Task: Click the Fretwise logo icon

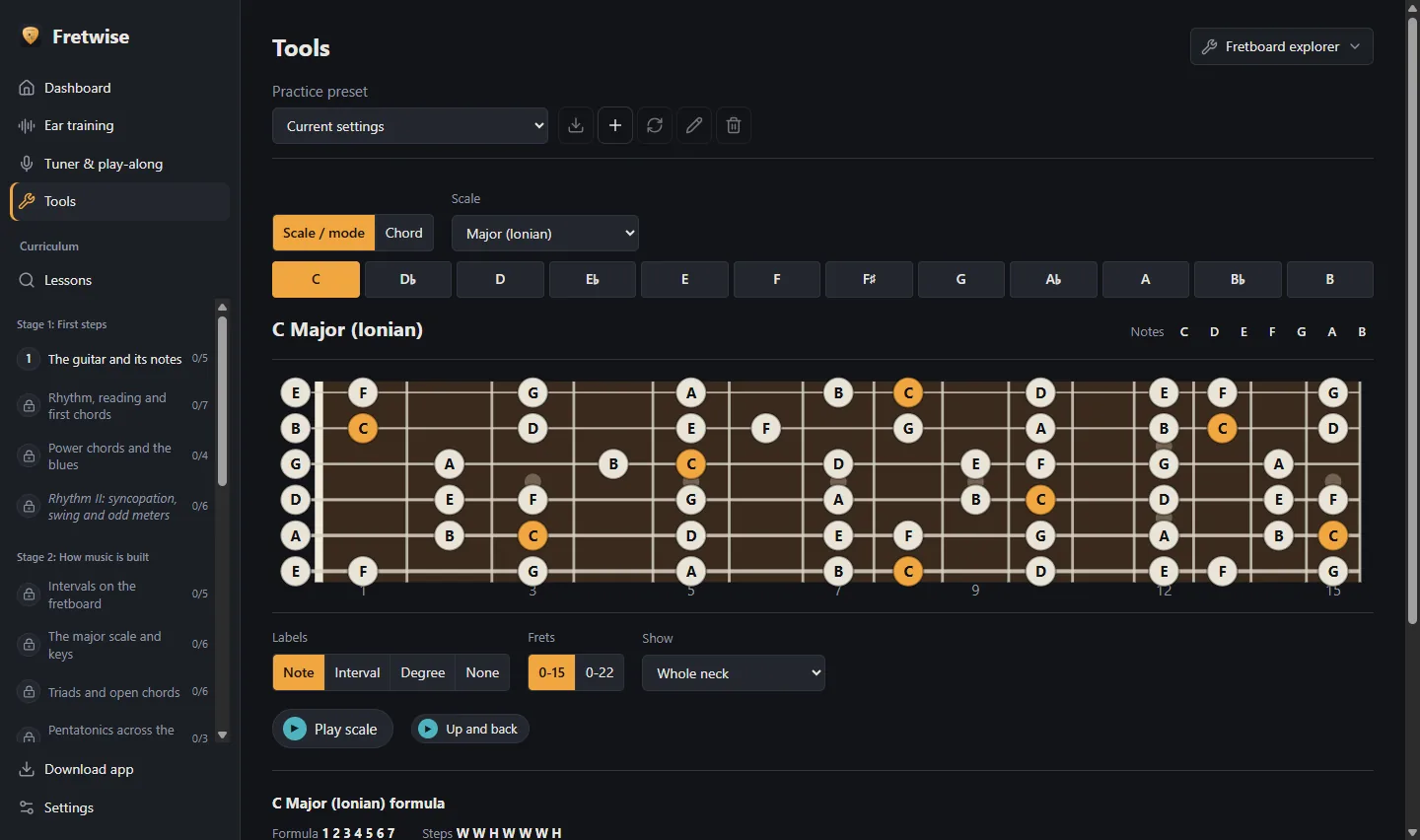Action: point(31,36)
